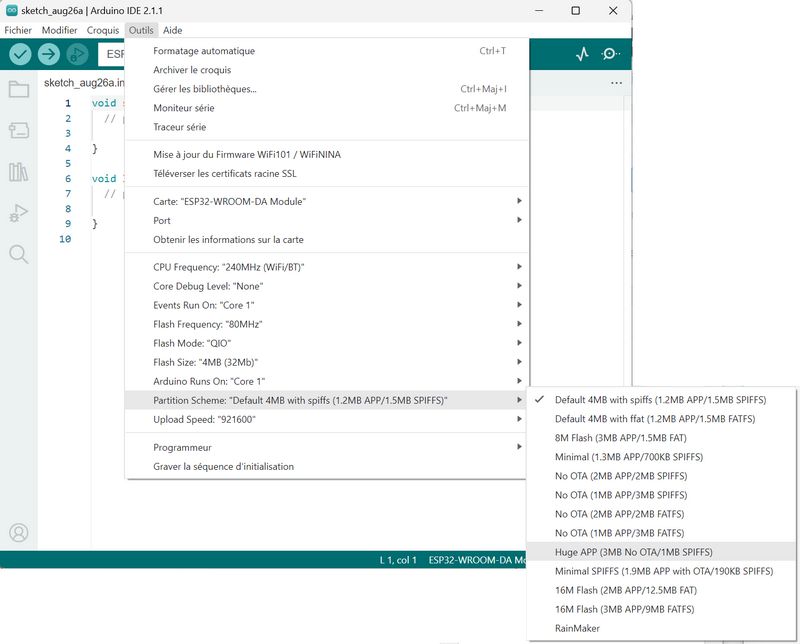Viewport: 800px width, 644px height.
Task: Expand the Events Run On submenu
Action: (327, 305)
